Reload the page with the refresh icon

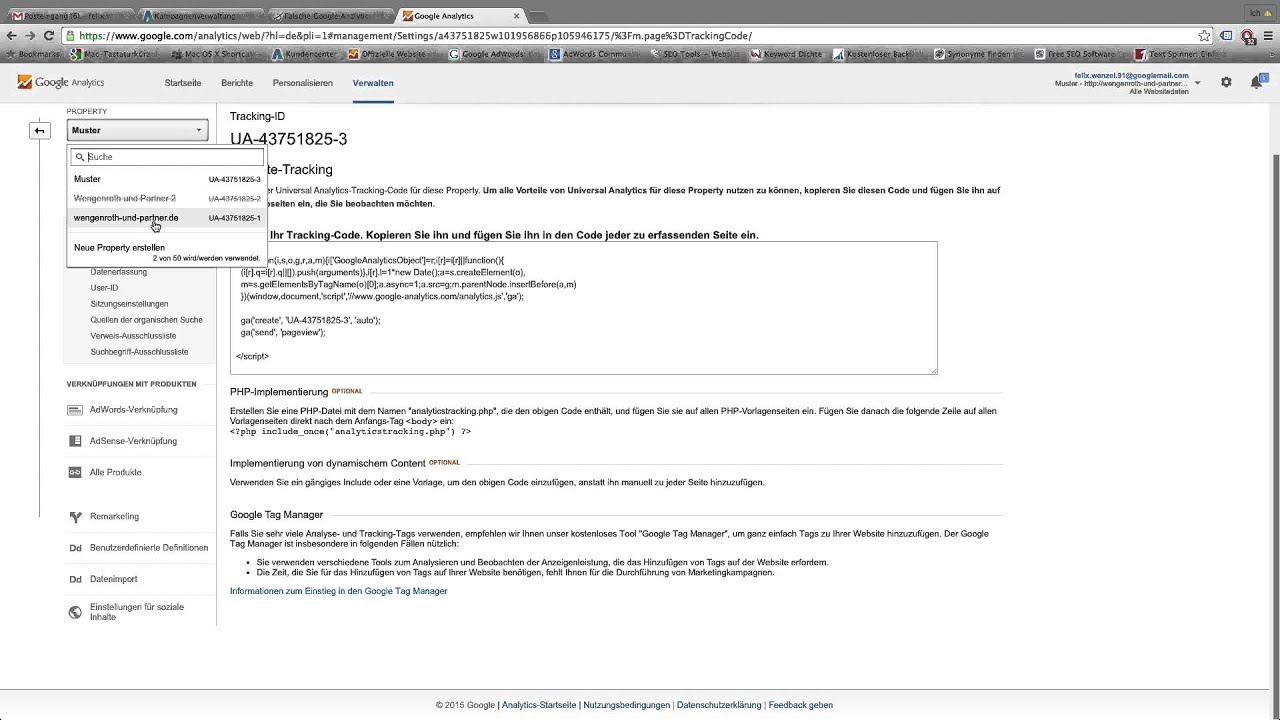(48, 35)
